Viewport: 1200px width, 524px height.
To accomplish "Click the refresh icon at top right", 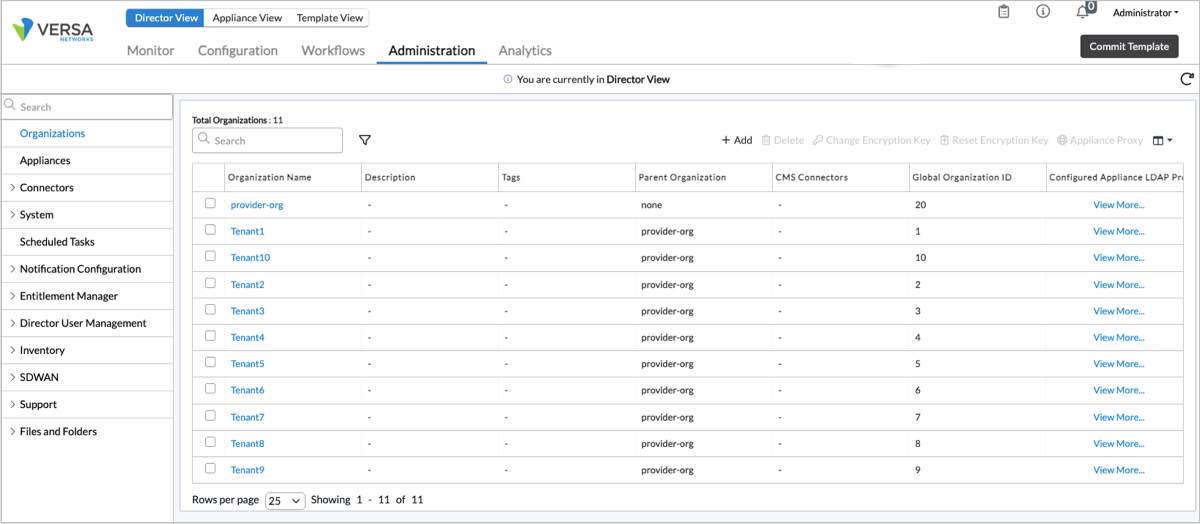I will [x=1187, y=79].
